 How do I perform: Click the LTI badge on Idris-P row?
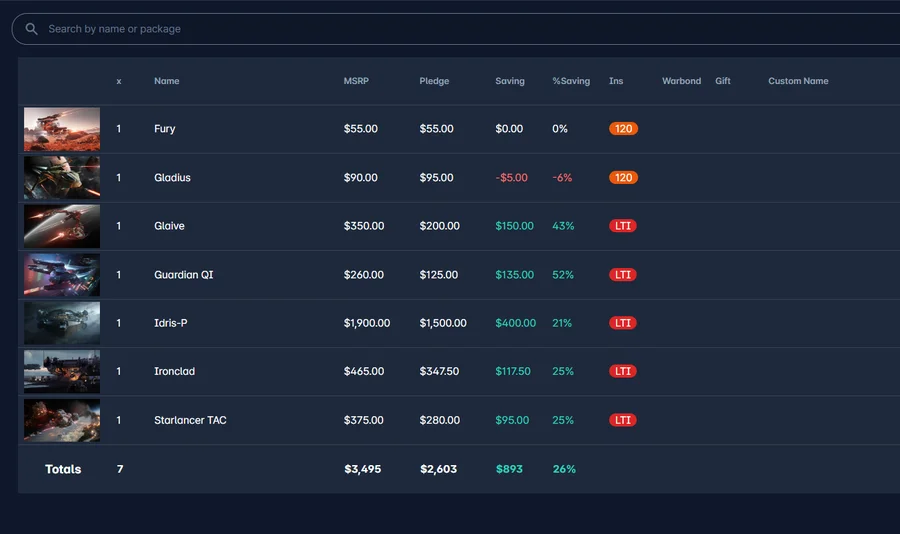(x=623, y=323)
